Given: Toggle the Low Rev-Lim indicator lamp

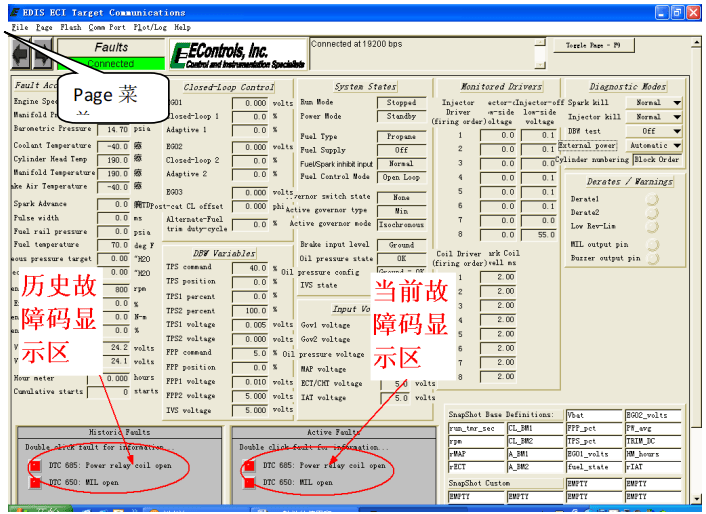Looking at the screenshot, I should pyautogui.click(x=652, y=226).
